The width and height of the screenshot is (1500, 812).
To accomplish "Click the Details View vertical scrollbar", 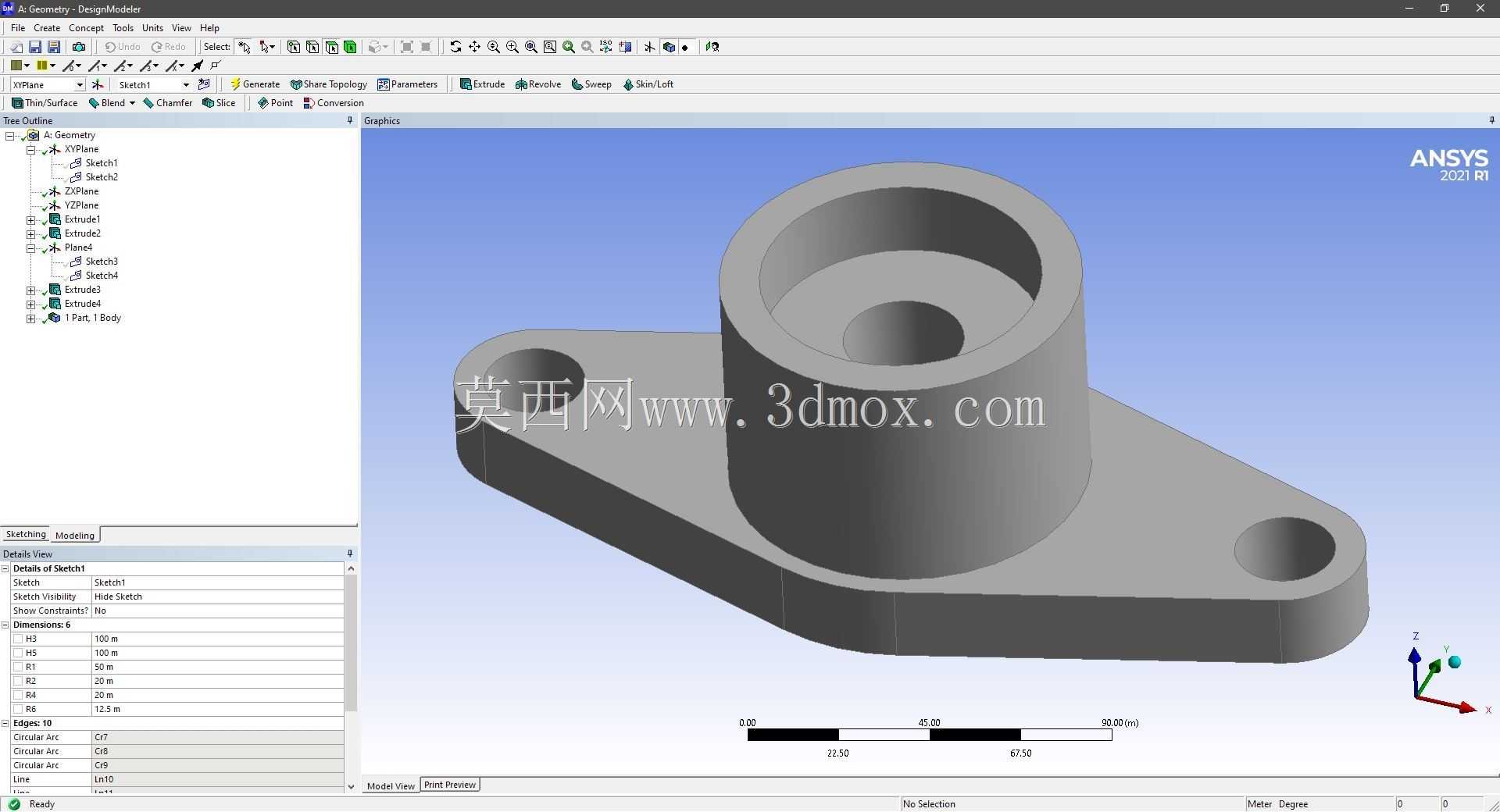I will [x=351, y=642].
